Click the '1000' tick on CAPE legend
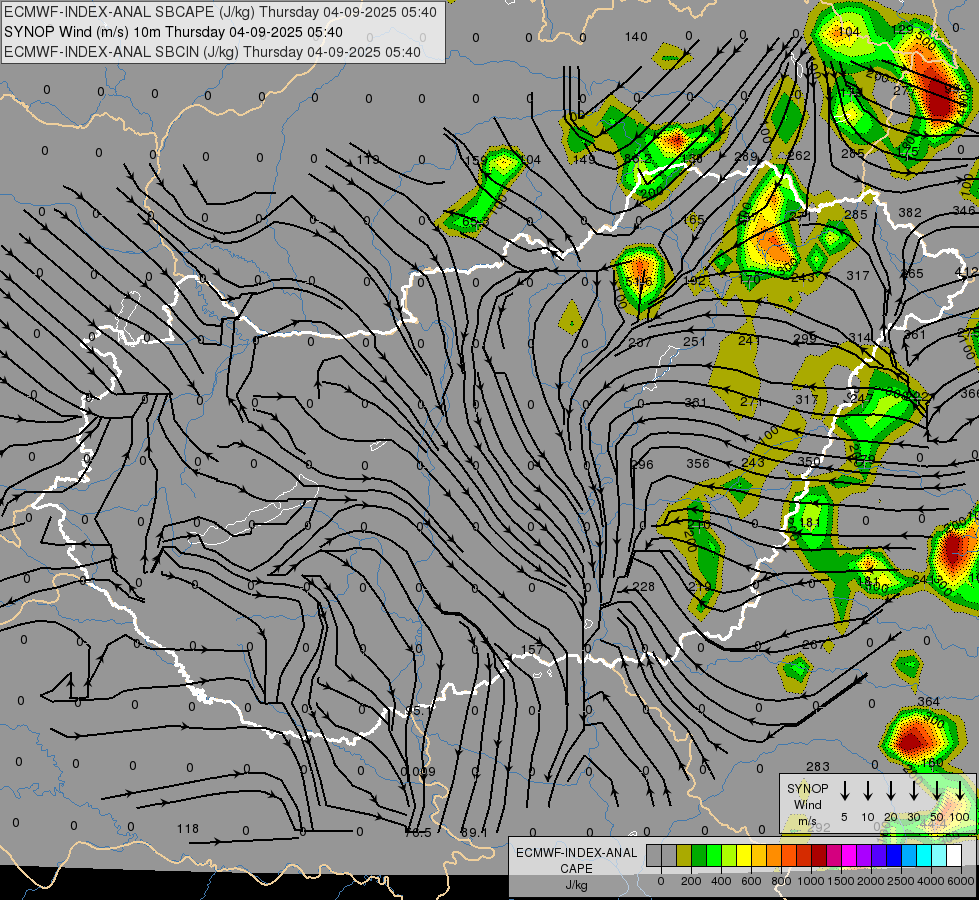This screenshot has height=900, width=979. click(811, 881)
